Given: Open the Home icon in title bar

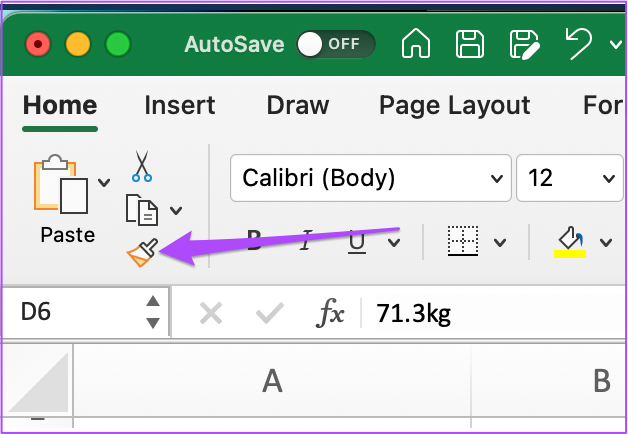Looking at the screenshot, I should [x=416, y=43].
